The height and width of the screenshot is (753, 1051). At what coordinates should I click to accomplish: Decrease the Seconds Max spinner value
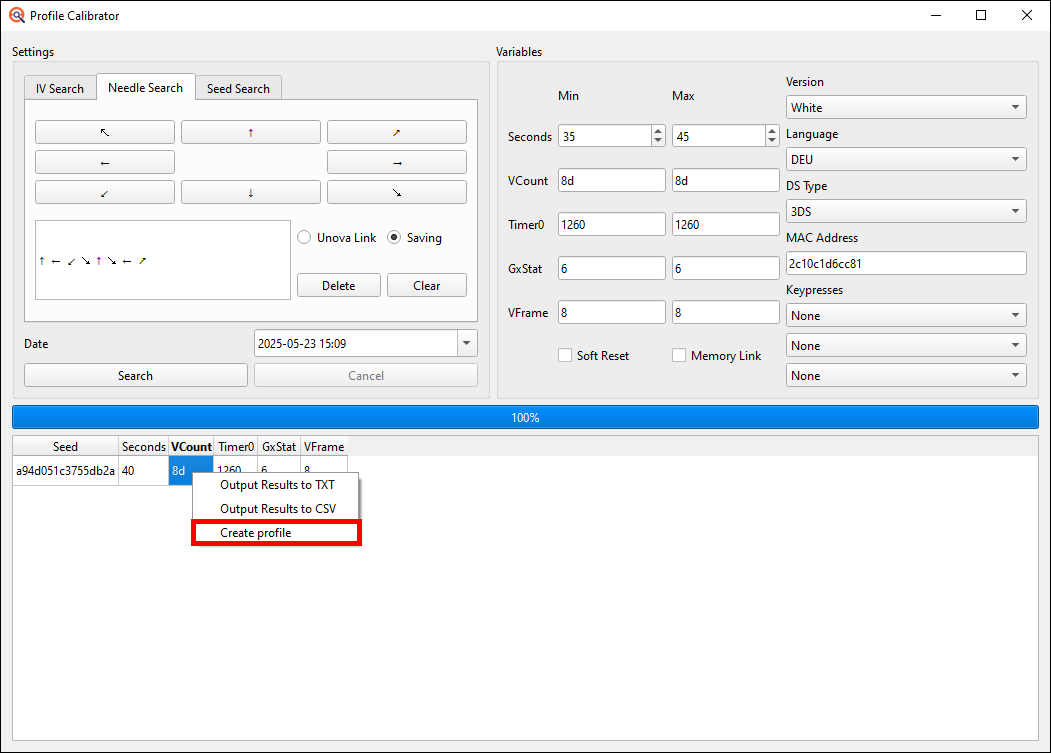tap(772, 141)
